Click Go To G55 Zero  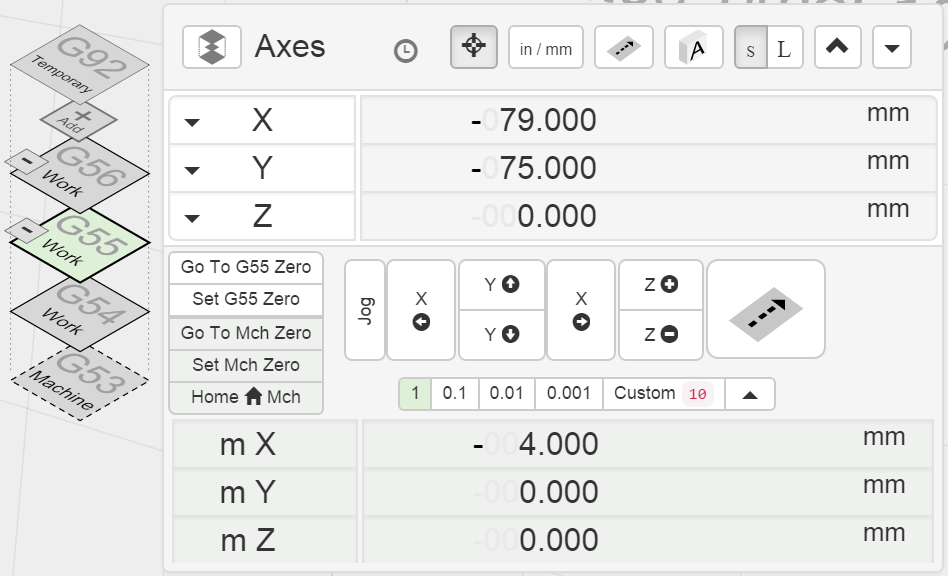click(x=246, y=267)
